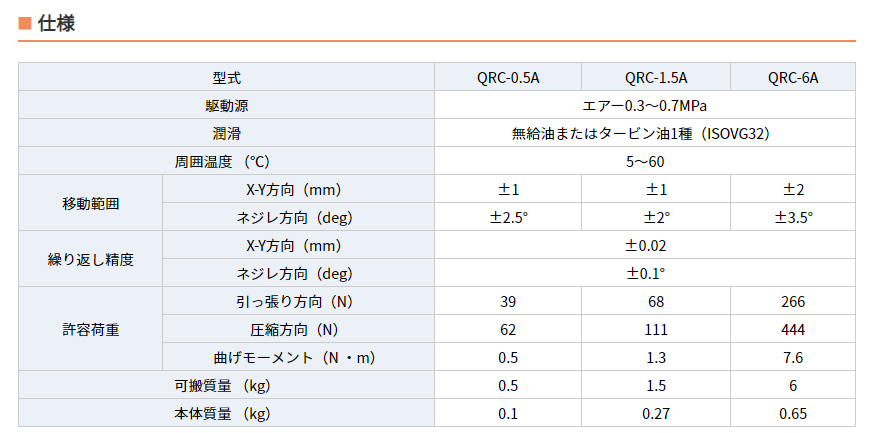Select the ±0.02 repeatability value
The width and height of the screenshot is (878, 433).
pos(645,245)
